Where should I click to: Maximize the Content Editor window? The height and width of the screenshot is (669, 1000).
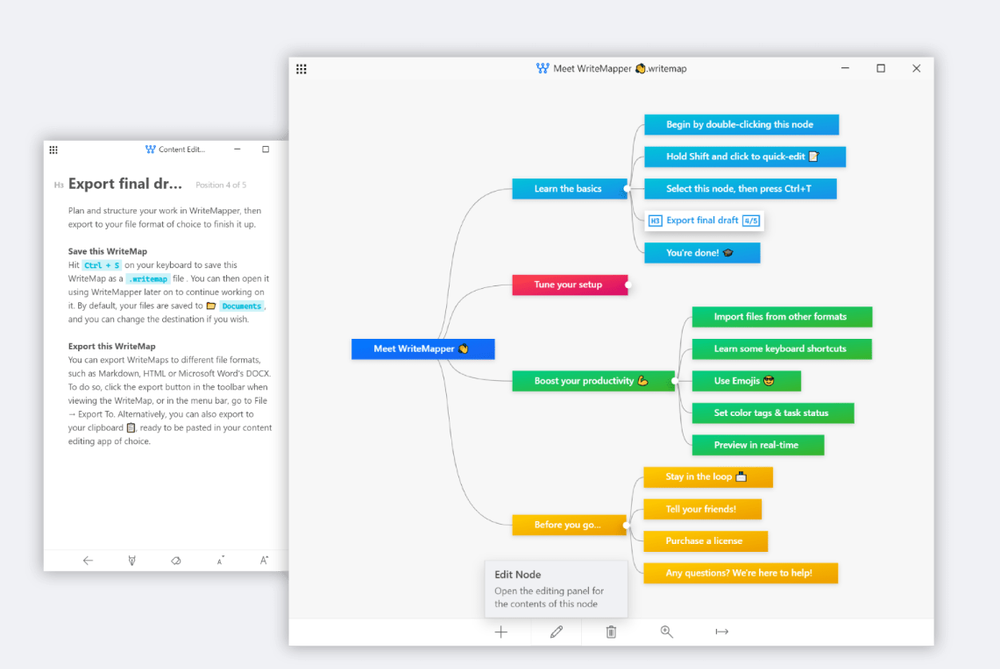[x=265, y=149]
